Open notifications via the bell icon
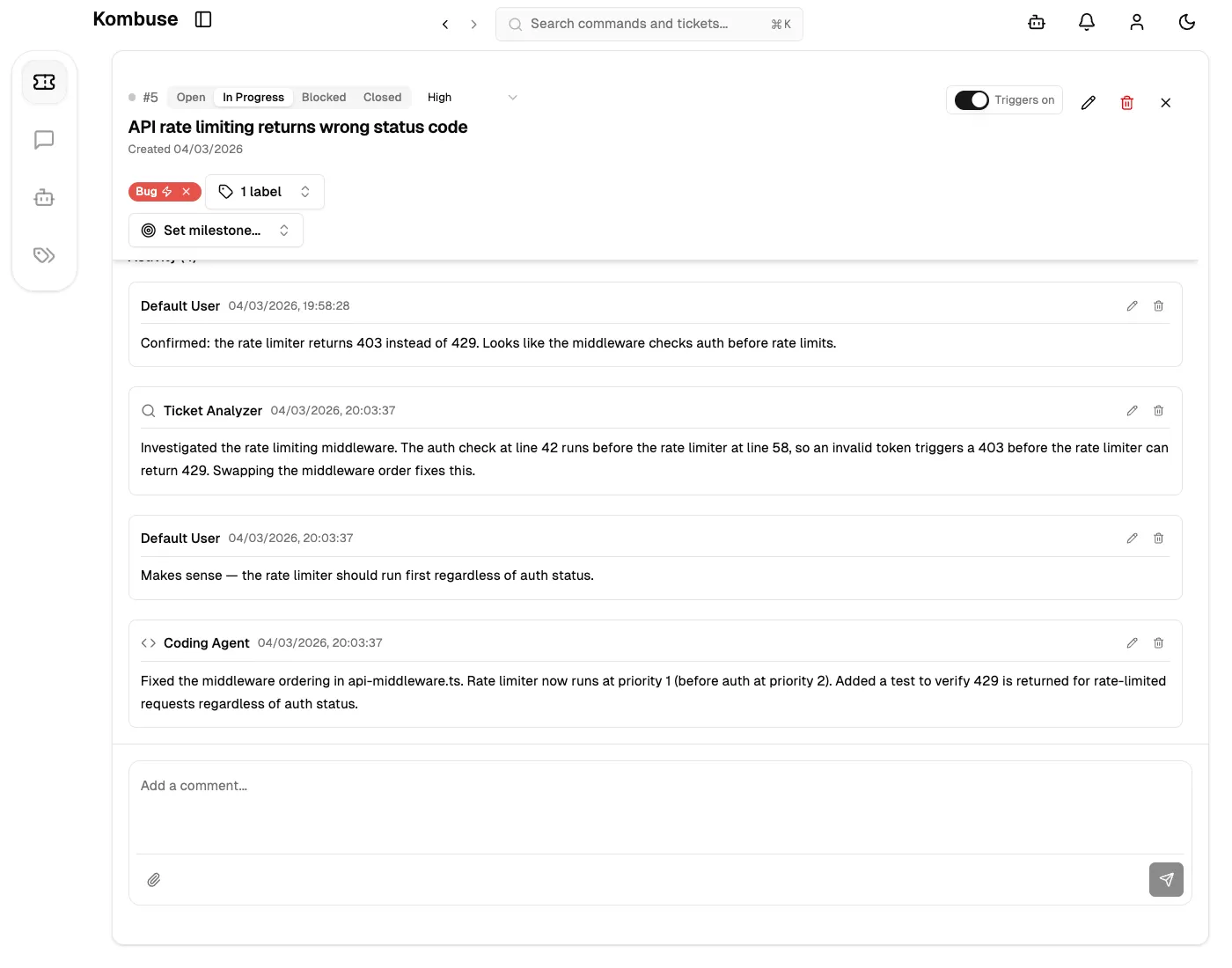1232x968 pixels. (1086, 22)
